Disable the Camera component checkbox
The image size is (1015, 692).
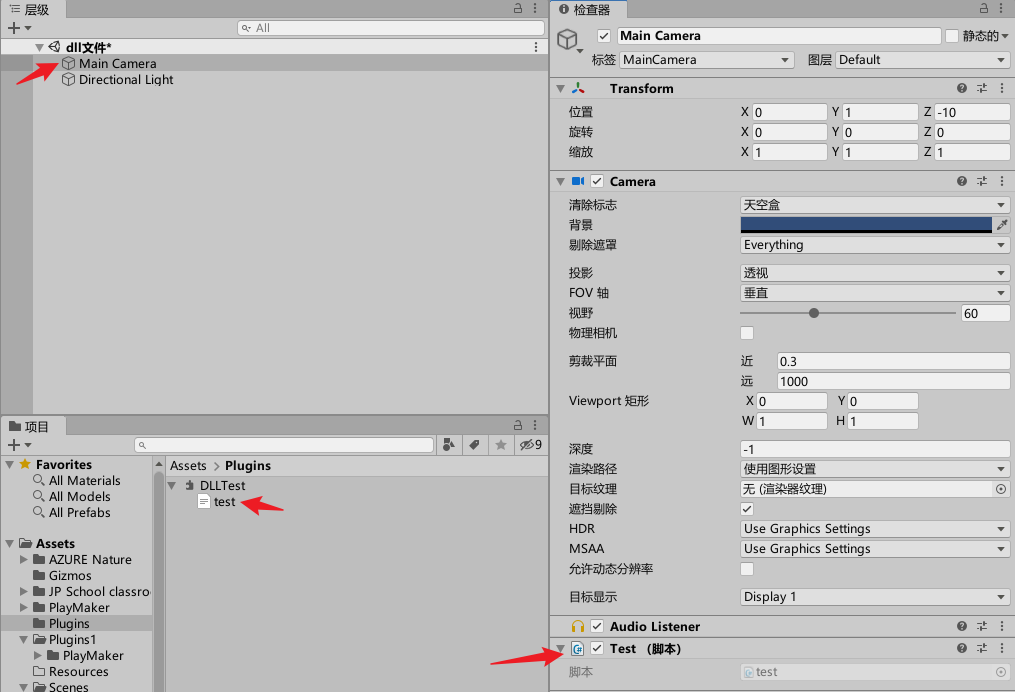click(597, 181)
